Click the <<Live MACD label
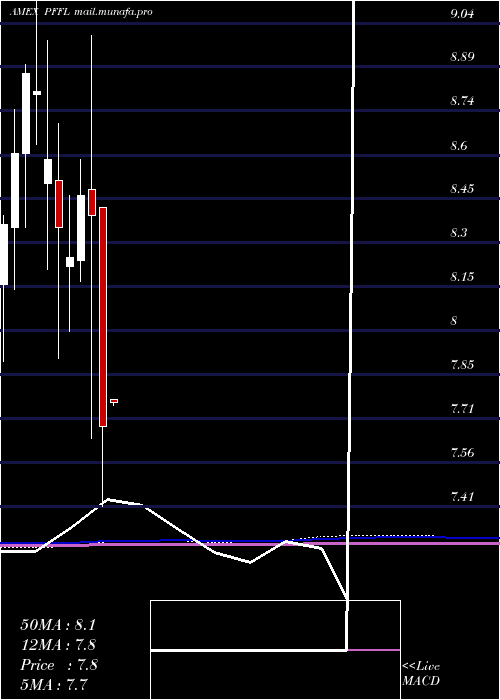This screenshot has height=700, width=500. (421, 674)
